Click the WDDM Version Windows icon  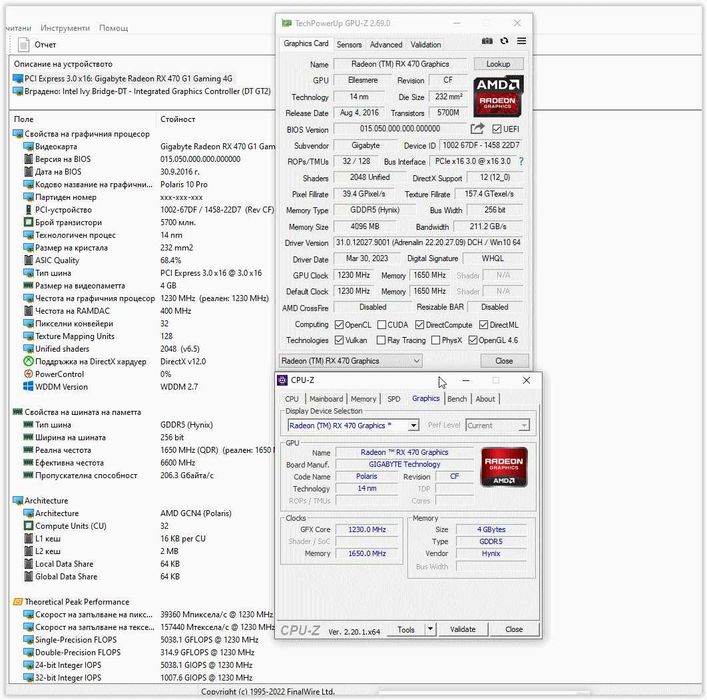(x=28, y=387)
